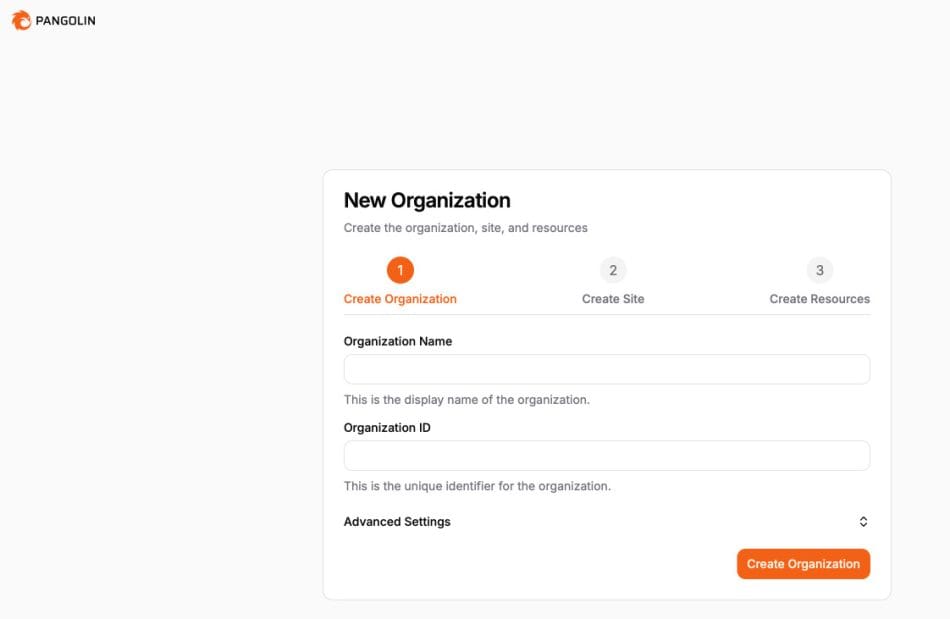The height and width of the screenshot is (619, 950).
Task: Click the numbered badge above Create Resources
Action: [x=819, y=269]
